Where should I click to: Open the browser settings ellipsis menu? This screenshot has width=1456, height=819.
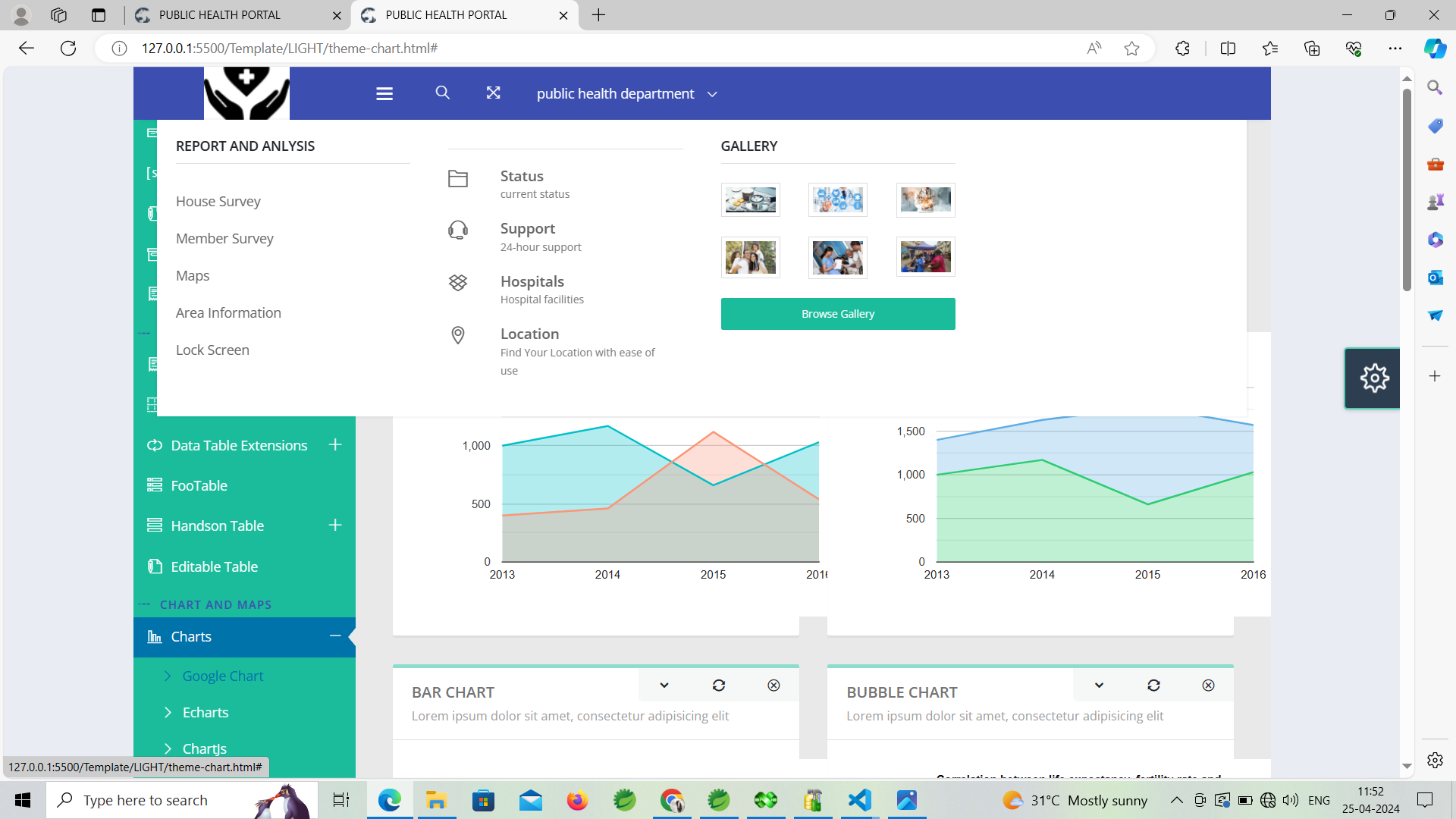point(1395,48)
